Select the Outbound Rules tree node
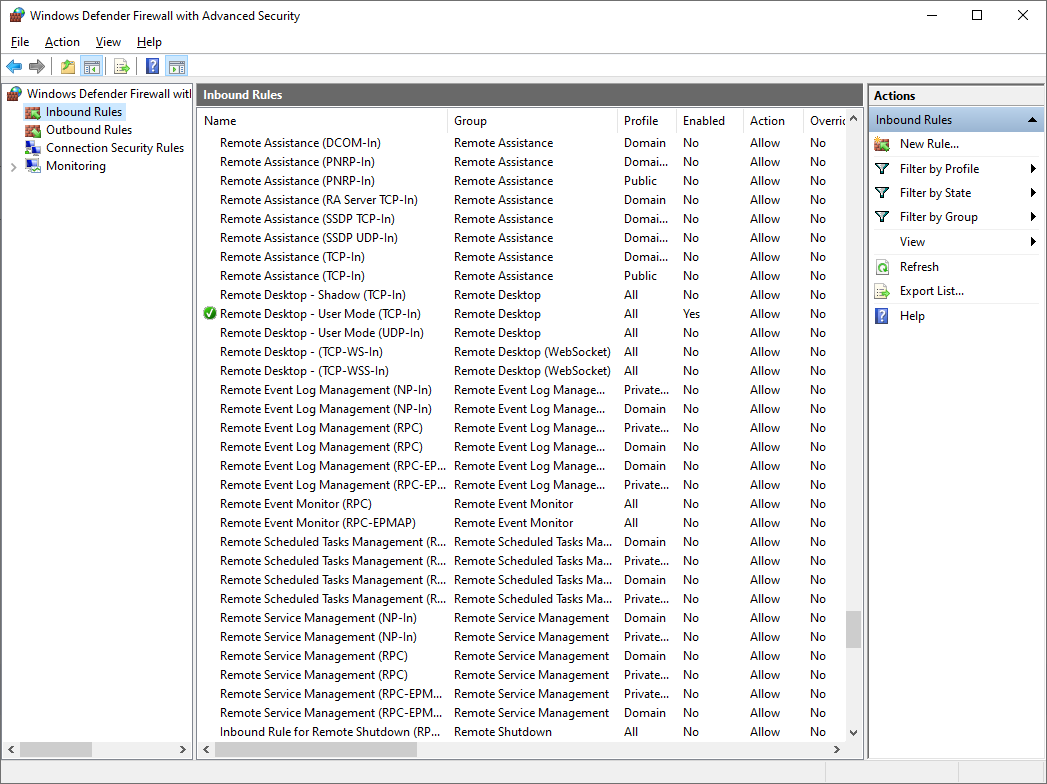Viewport: 1047px width, 784px height. click(x=88, y=130)
